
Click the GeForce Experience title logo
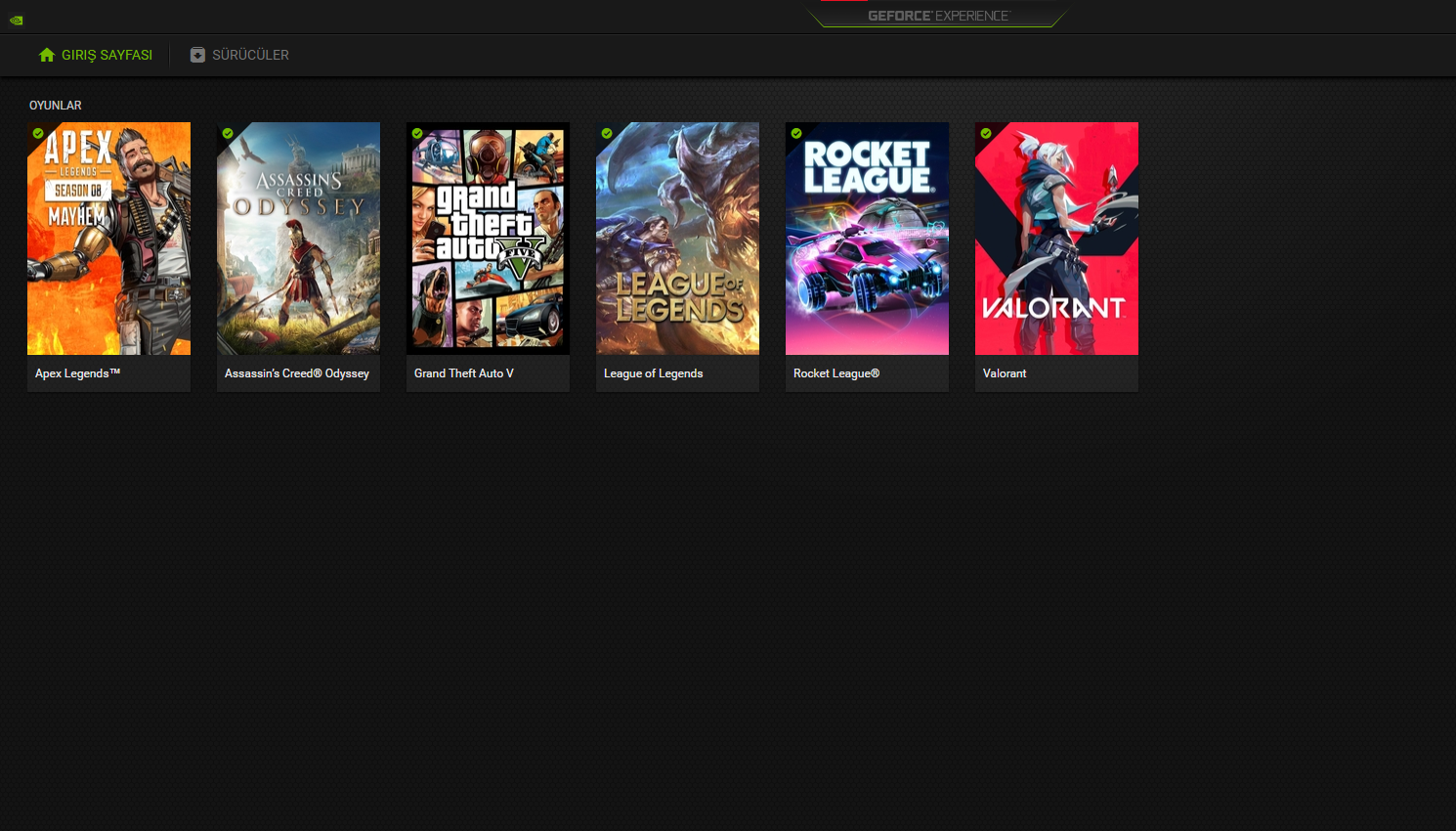[938, 16]
